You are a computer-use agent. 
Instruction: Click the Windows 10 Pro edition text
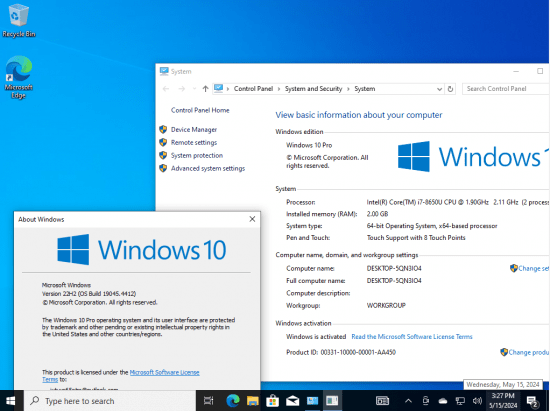tap(309, 145)
